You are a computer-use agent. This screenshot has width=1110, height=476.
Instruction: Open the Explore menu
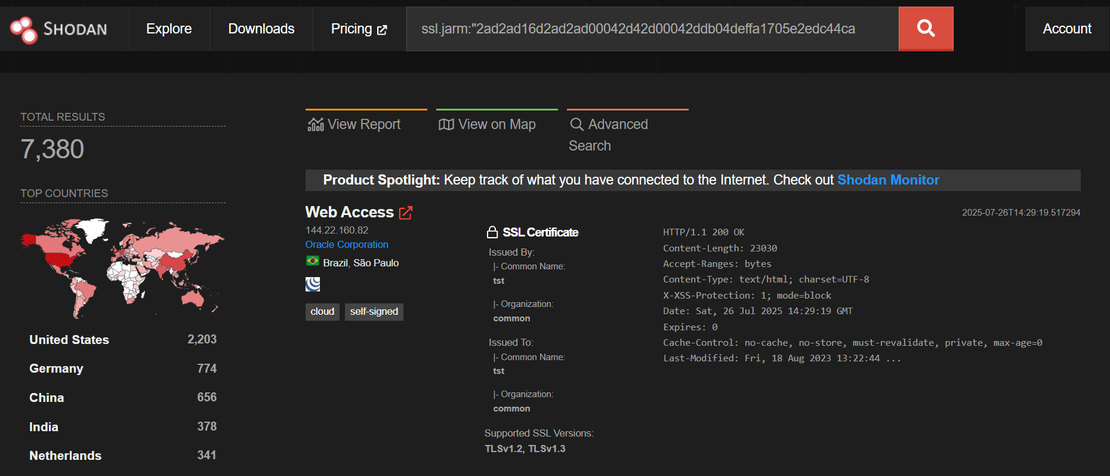click(169, 29)
